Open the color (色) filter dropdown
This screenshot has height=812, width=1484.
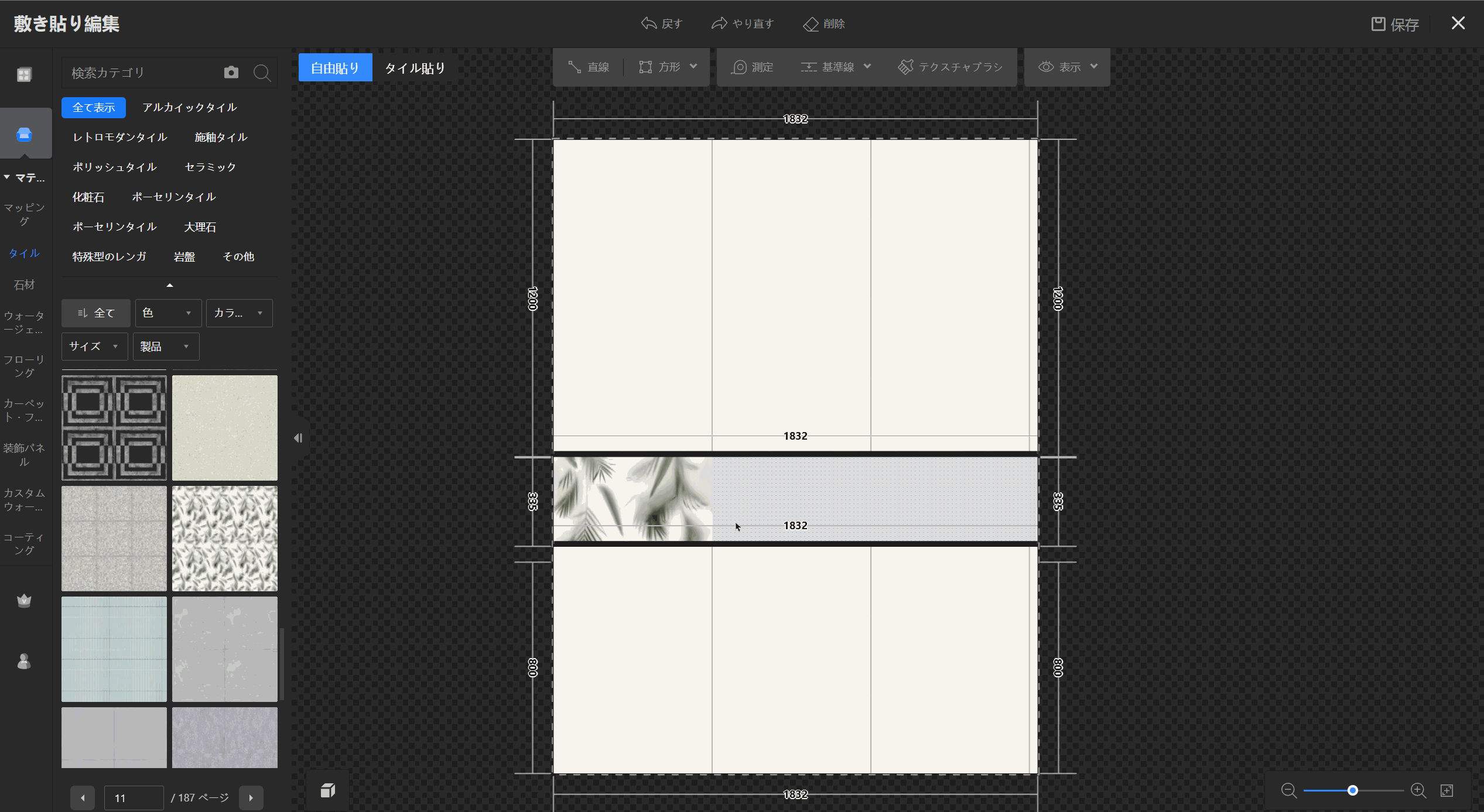pos(169,313)
